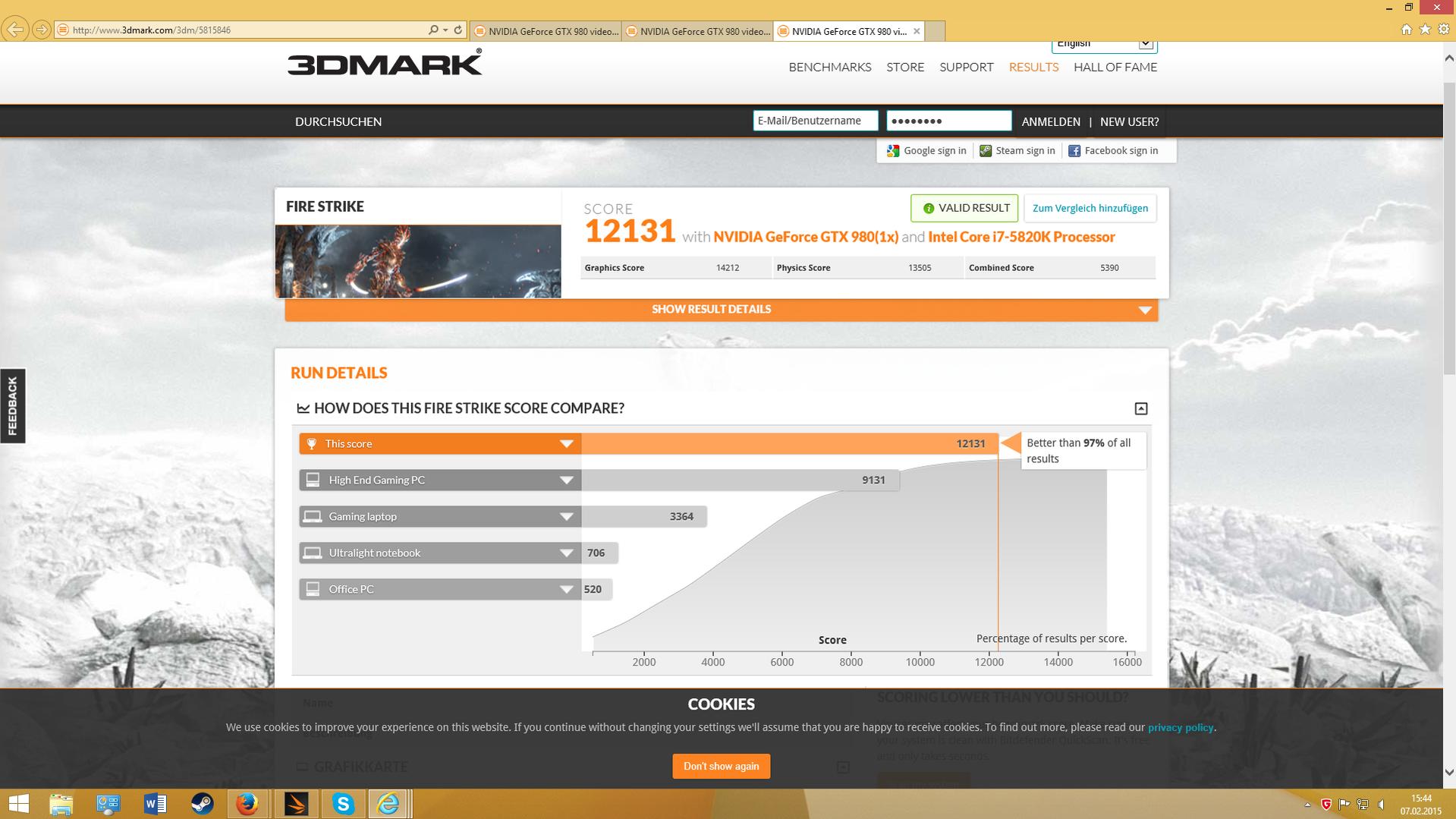This screenshot has height=819, width=1456.
Task: Click the system tray volume icon
Action: point(1381,805)
